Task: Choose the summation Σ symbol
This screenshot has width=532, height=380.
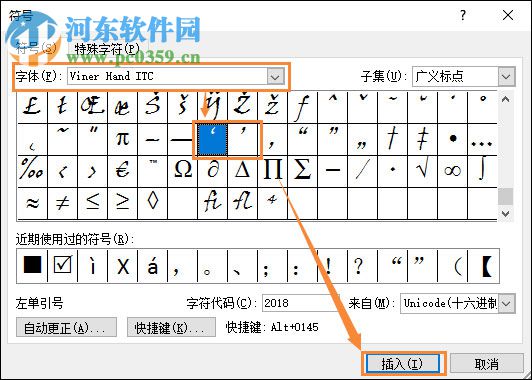Action: (x=302, y=171)
